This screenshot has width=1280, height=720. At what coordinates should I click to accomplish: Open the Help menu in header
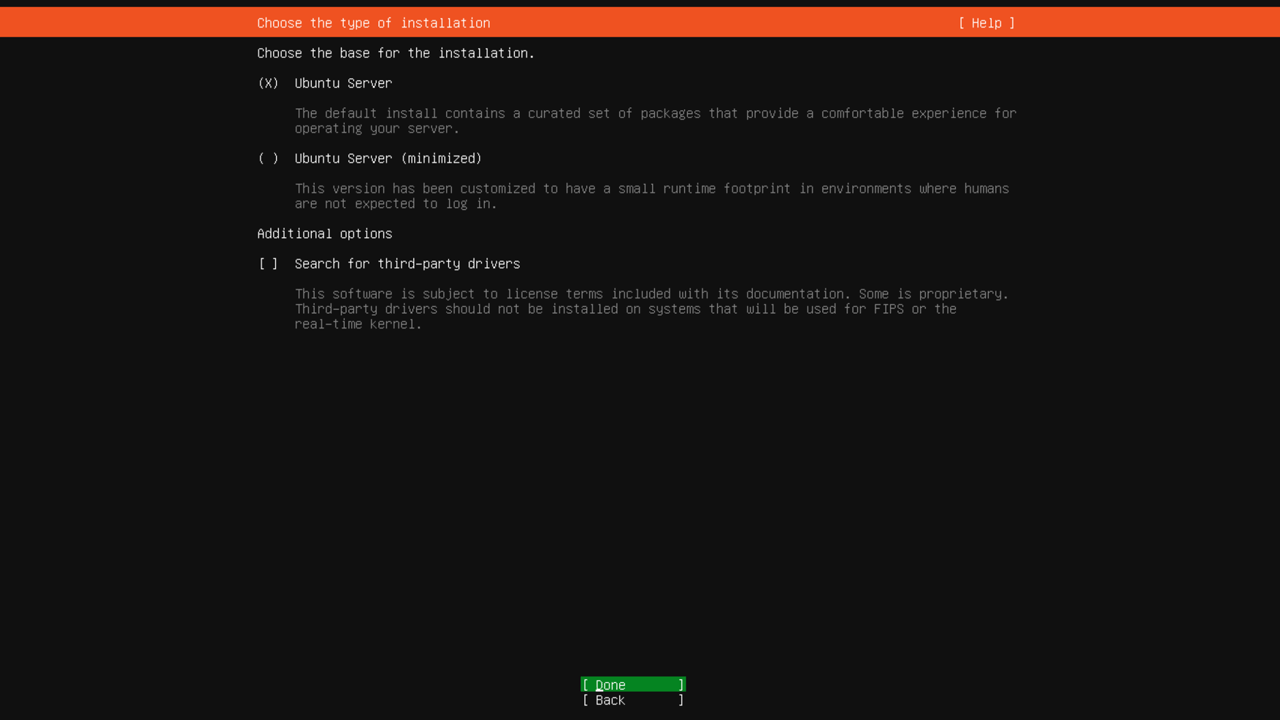coord(986,23)
